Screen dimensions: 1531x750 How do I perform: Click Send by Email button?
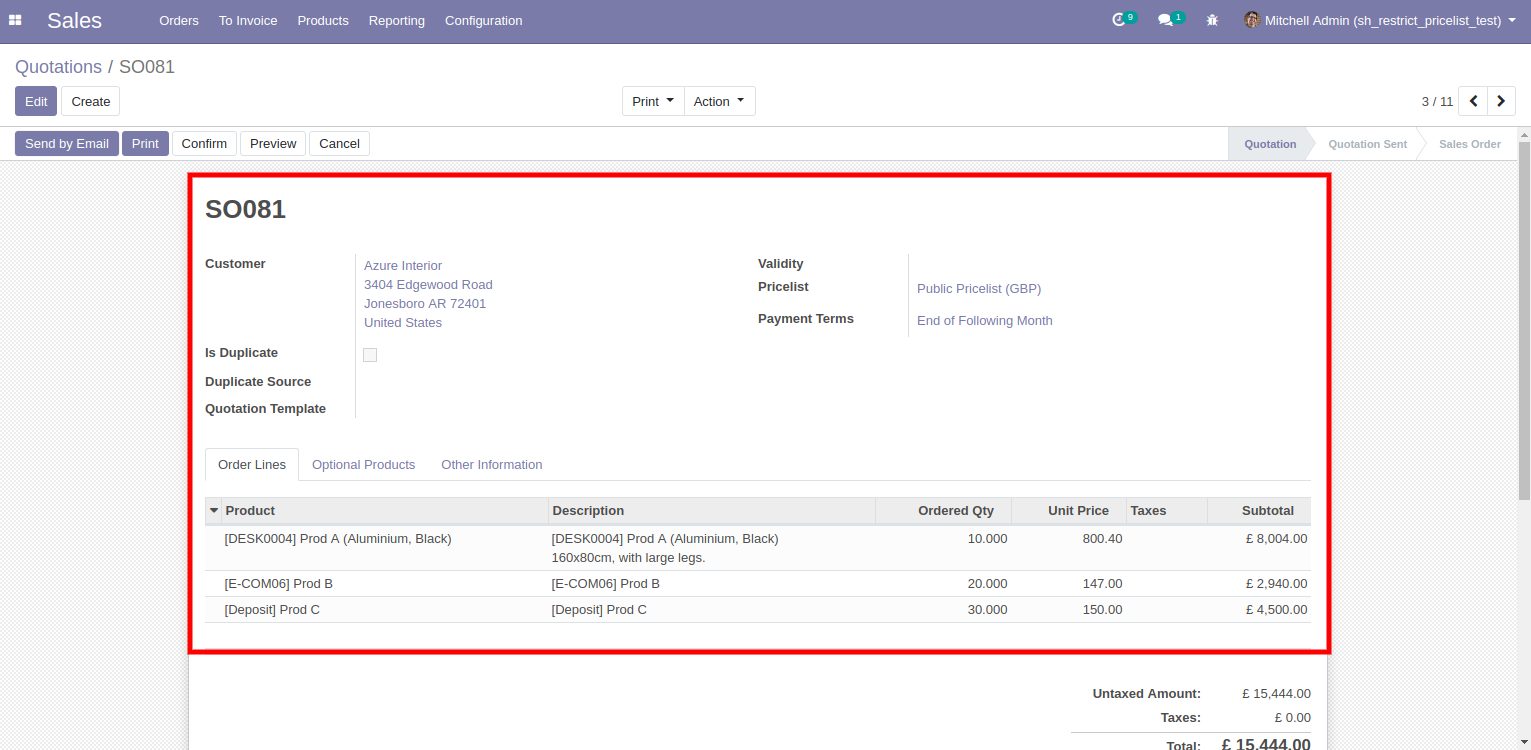(x=67, y=143)
